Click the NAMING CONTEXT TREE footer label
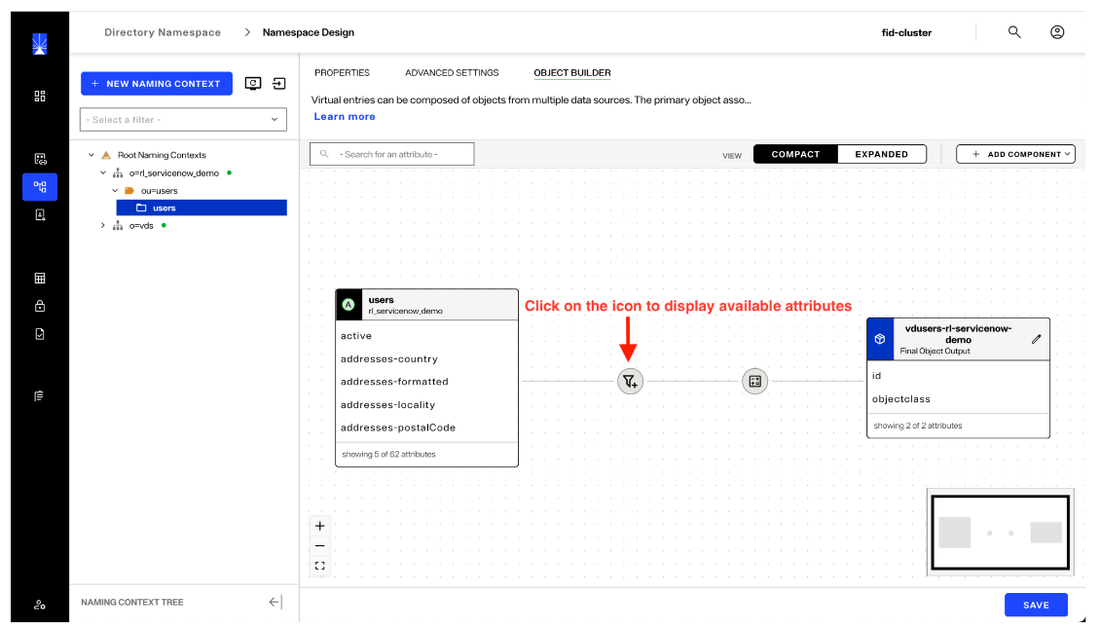The height and width of the screenshot is (635, 1100). point(132,602)
